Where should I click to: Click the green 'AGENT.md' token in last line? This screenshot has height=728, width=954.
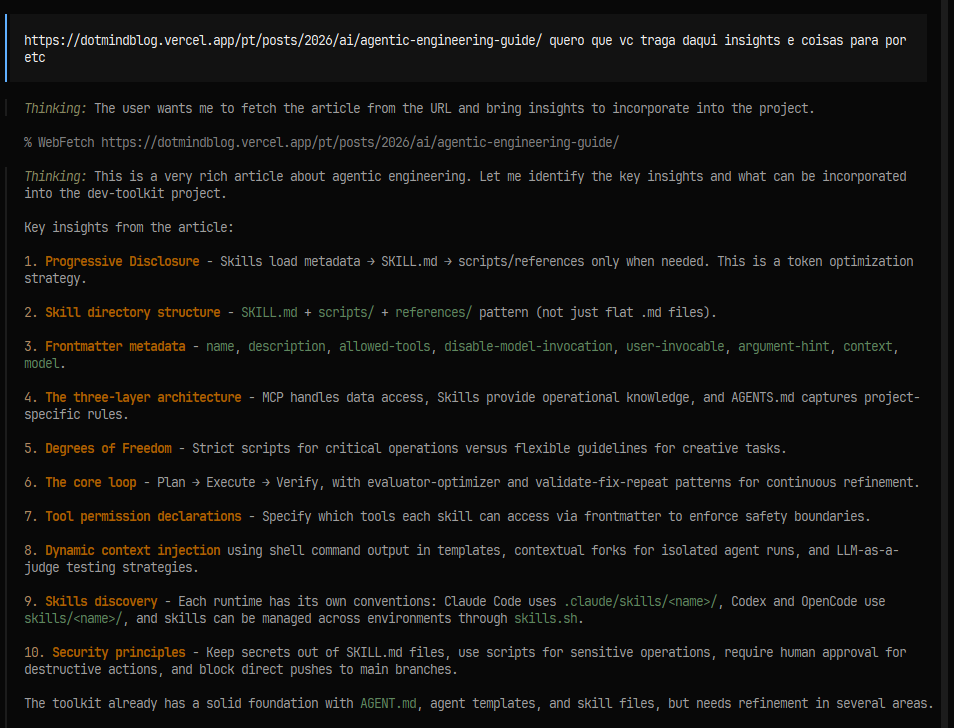[x=388, y=704]
